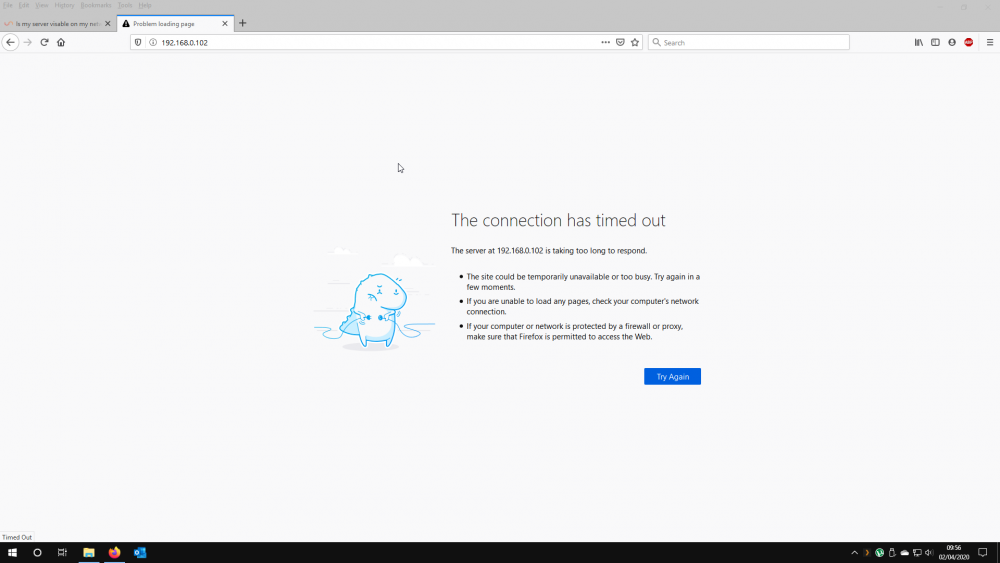Open the Action Center notifications icon
This screenshot has height=563, width=1000.
click(983, 552)
